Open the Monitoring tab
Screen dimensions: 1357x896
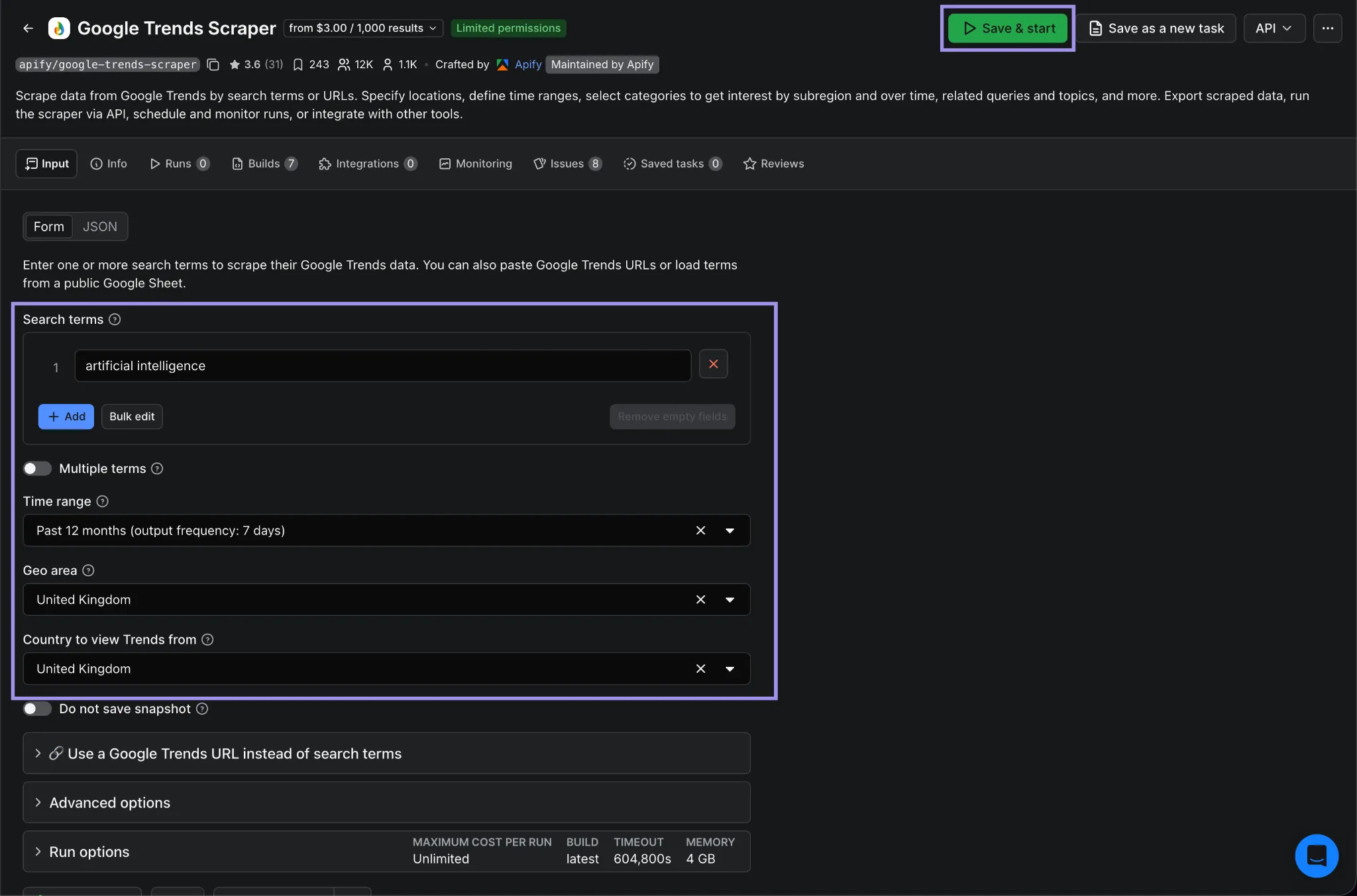click(x=476, y=164)
